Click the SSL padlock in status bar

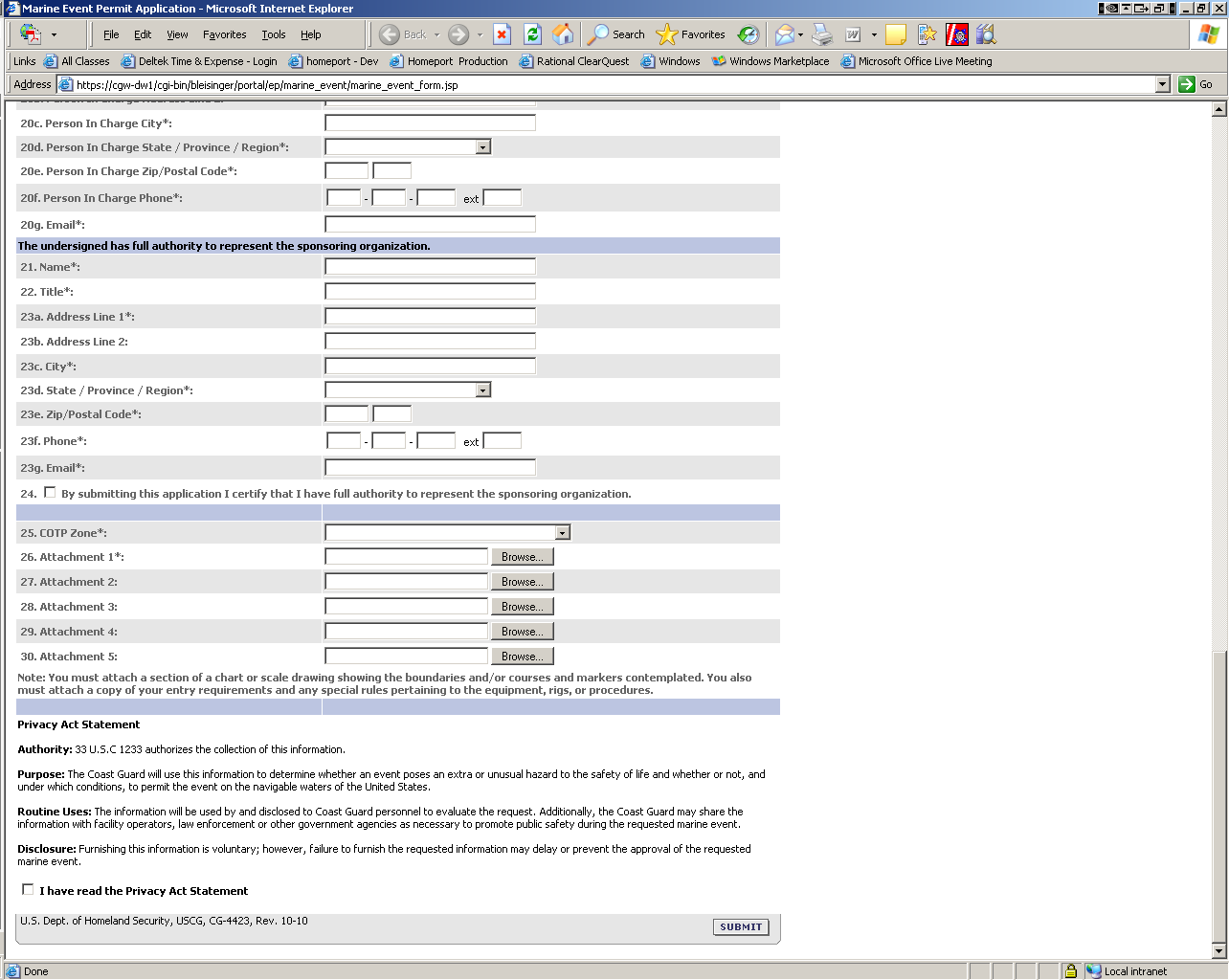[1070, 970]
